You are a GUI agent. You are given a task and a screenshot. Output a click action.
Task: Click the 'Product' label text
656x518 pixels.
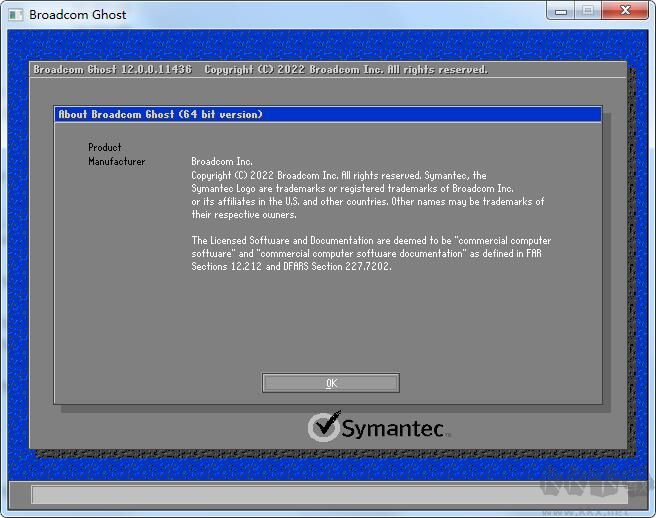pyautogui.click(x=105, y=147)
